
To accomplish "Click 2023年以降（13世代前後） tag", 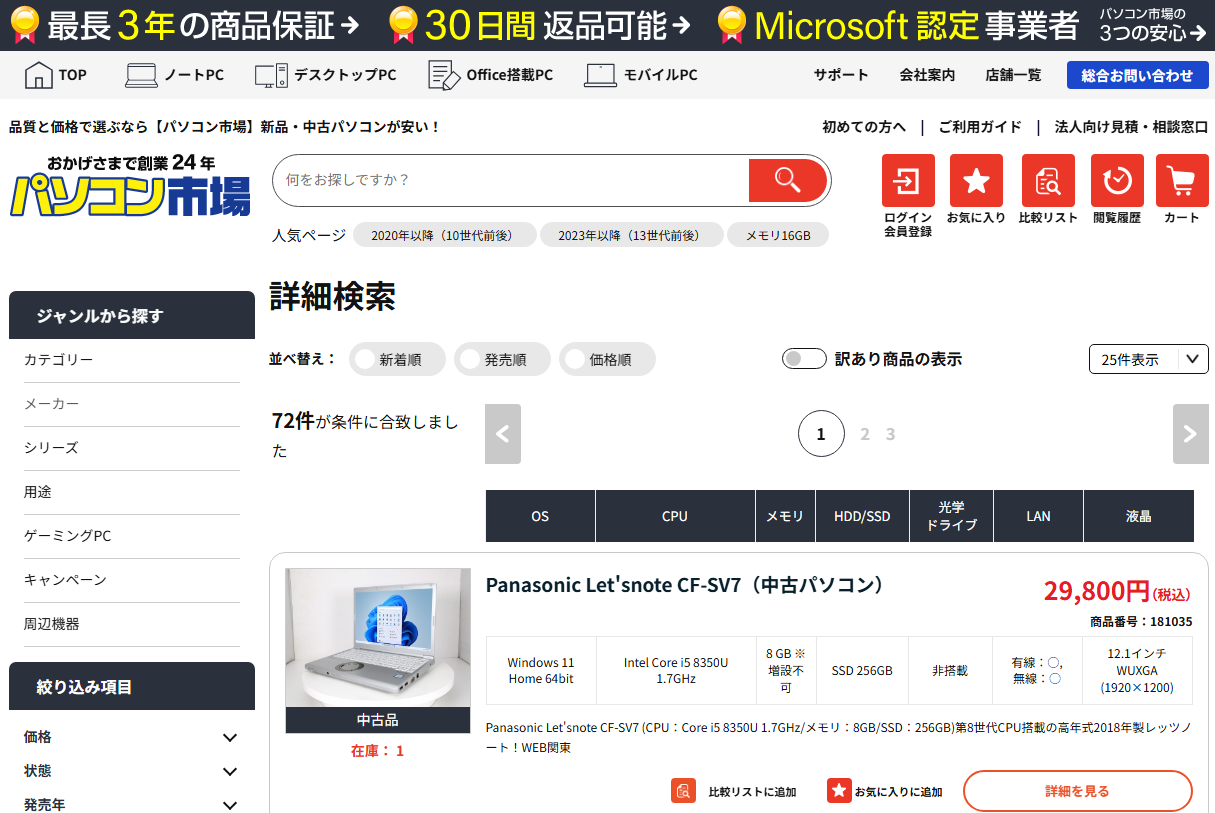I will click(631, 235).
